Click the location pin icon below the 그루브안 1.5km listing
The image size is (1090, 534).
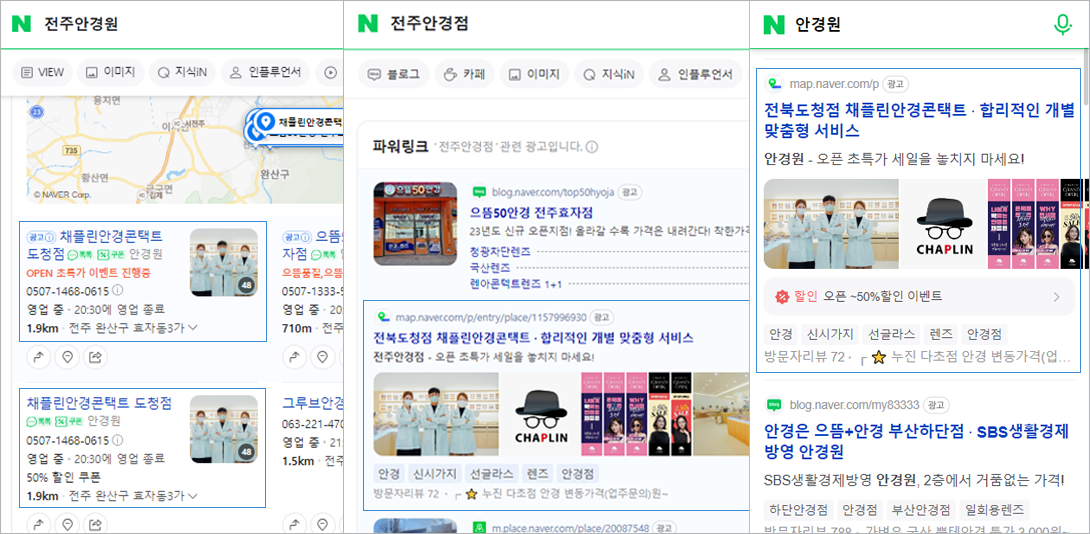(x=323, y=524)
